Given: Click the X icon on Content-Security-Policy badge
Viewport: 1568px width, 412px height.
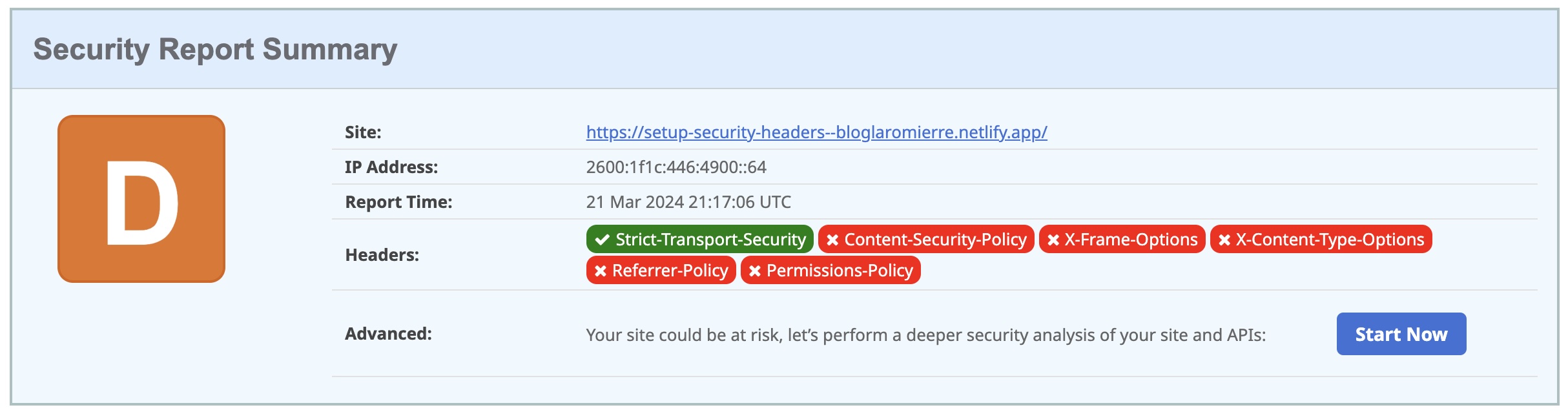Looking at the screenshot, I should (x=832, y=240).
